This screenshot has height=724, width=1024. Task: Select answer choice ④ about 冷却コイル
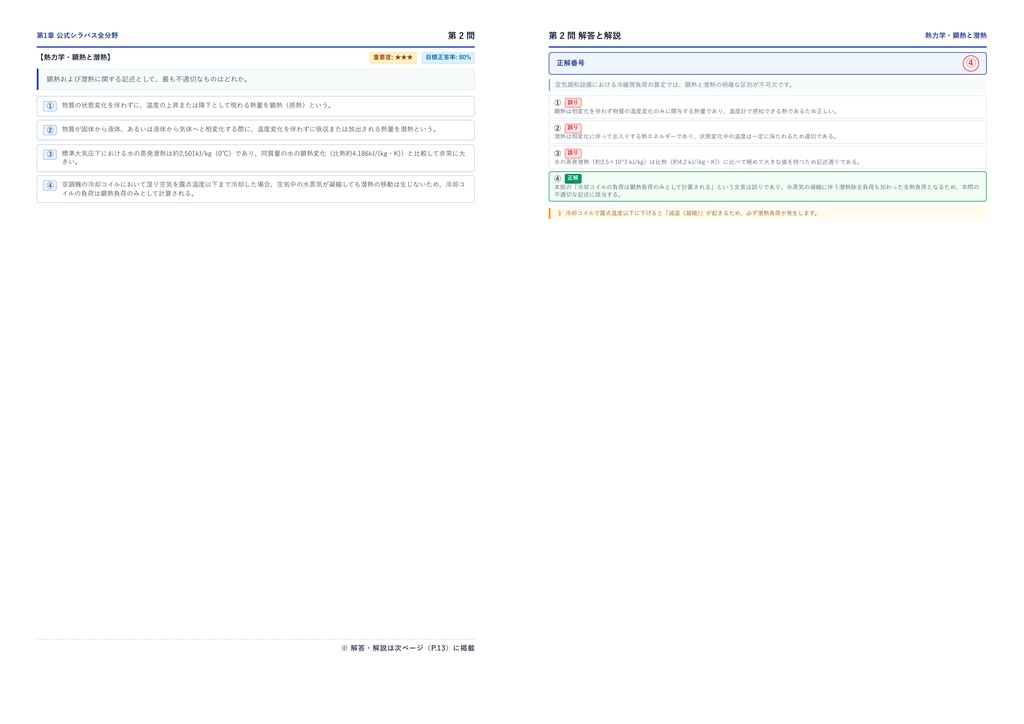[x=255, y=189]
